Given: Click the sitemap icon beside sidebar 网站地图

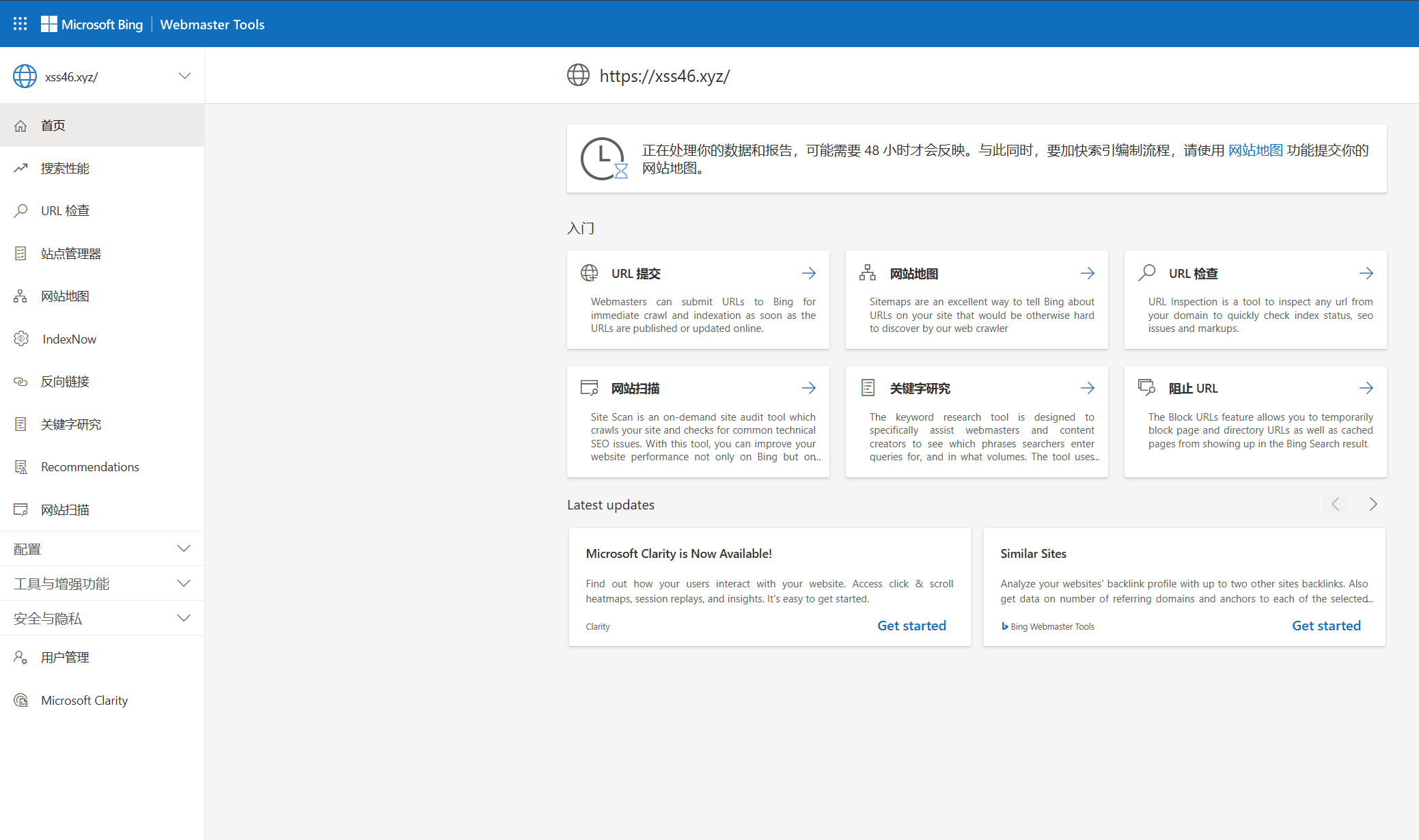Looking at the screenshot, I should point(20,296).
